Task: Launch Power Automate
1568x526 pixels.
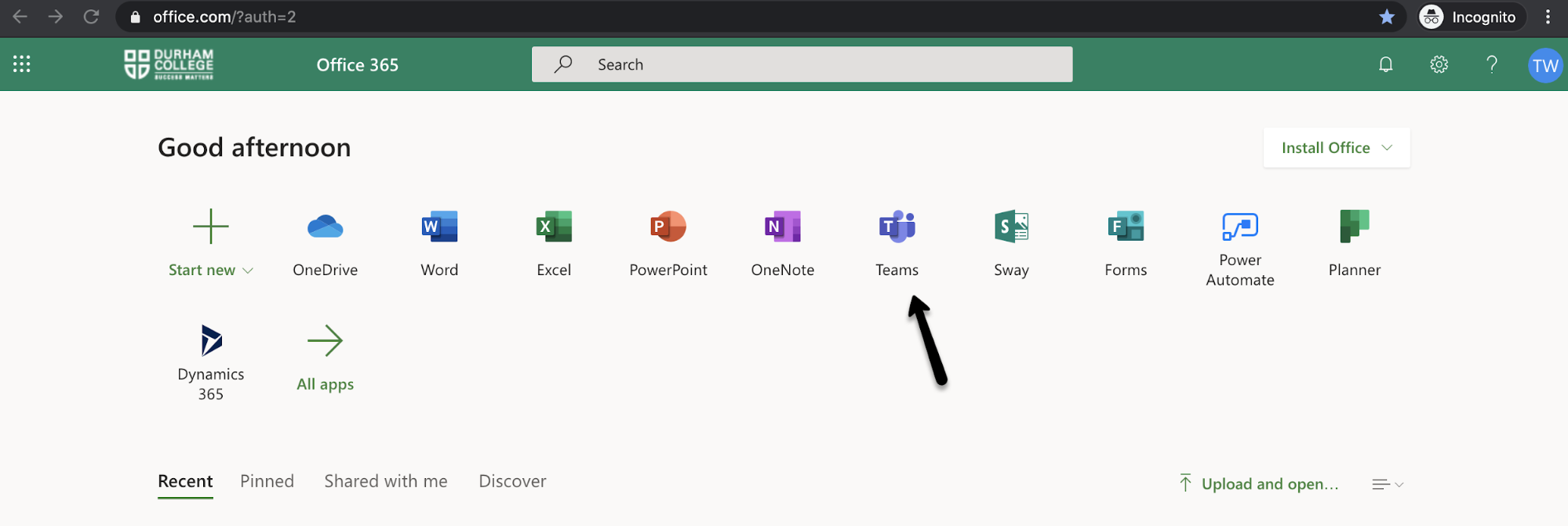Action: 1240,249
